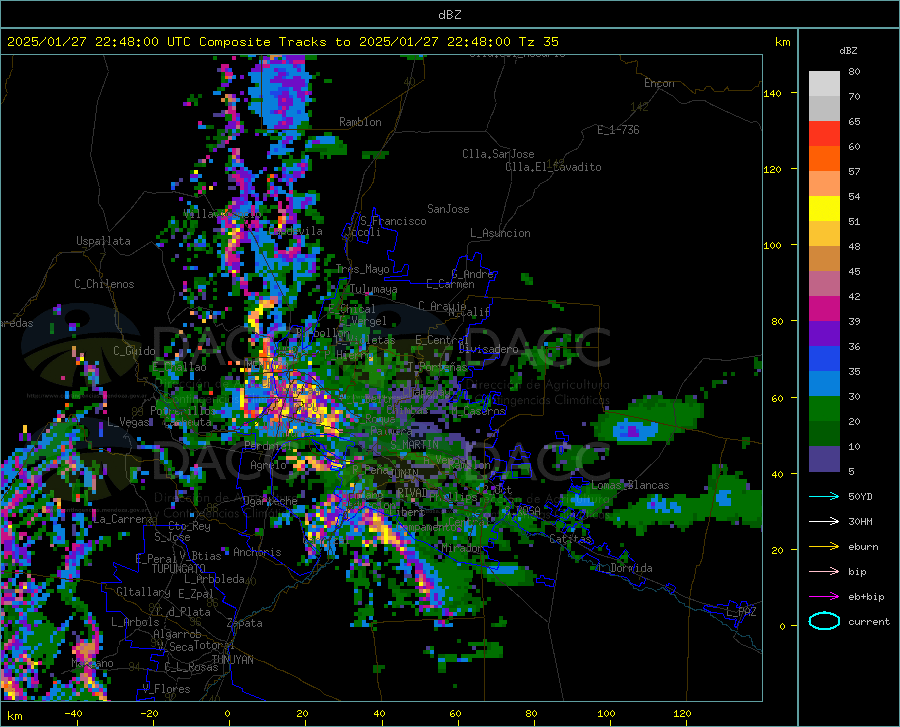
Task: Pick the slate swatch between 10 and 5
Action: tap(824, 459)
